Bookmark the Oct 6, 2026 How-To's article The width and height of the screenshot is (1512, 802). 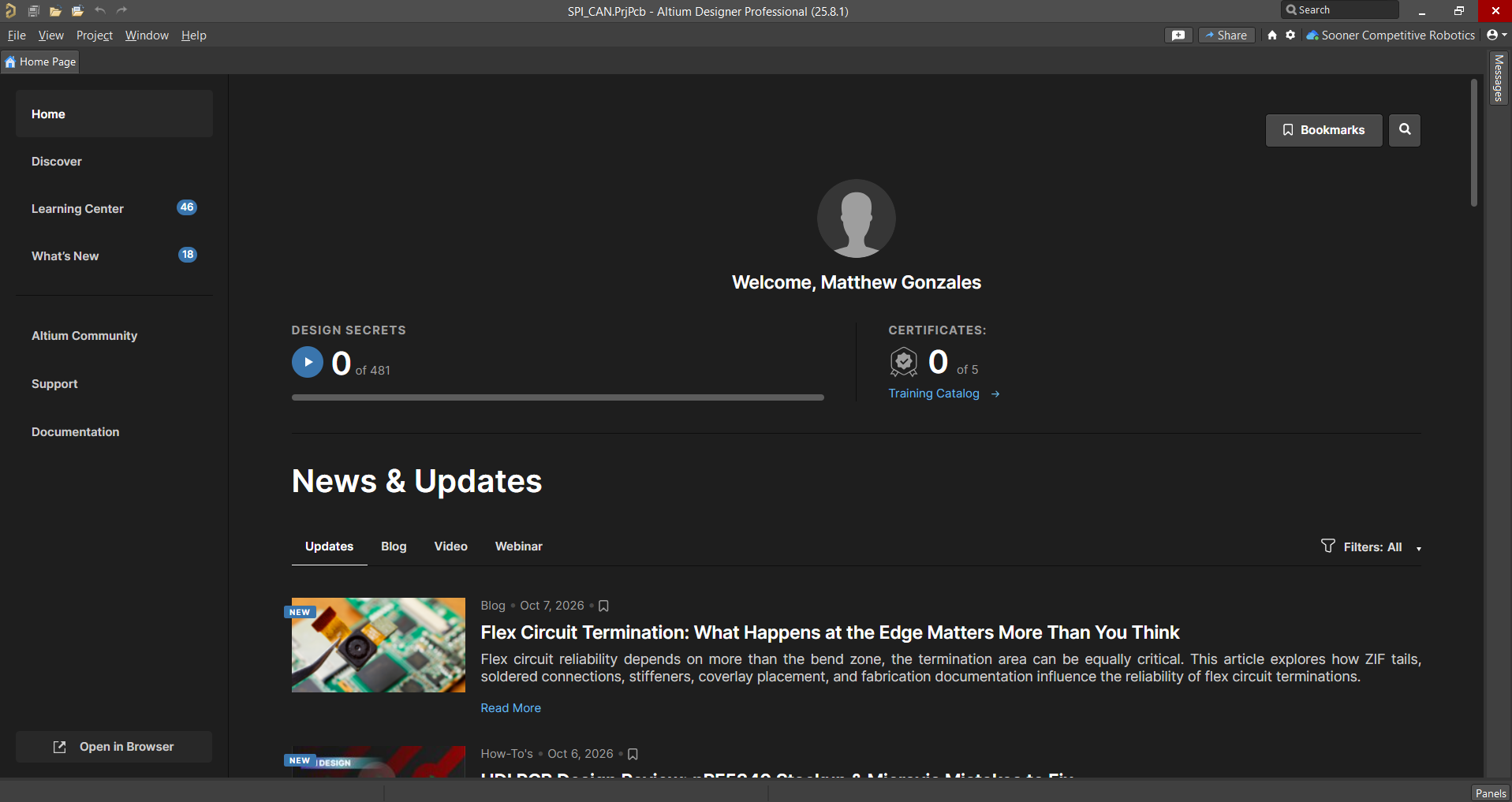pyautogui.click(x=633, y=754)
